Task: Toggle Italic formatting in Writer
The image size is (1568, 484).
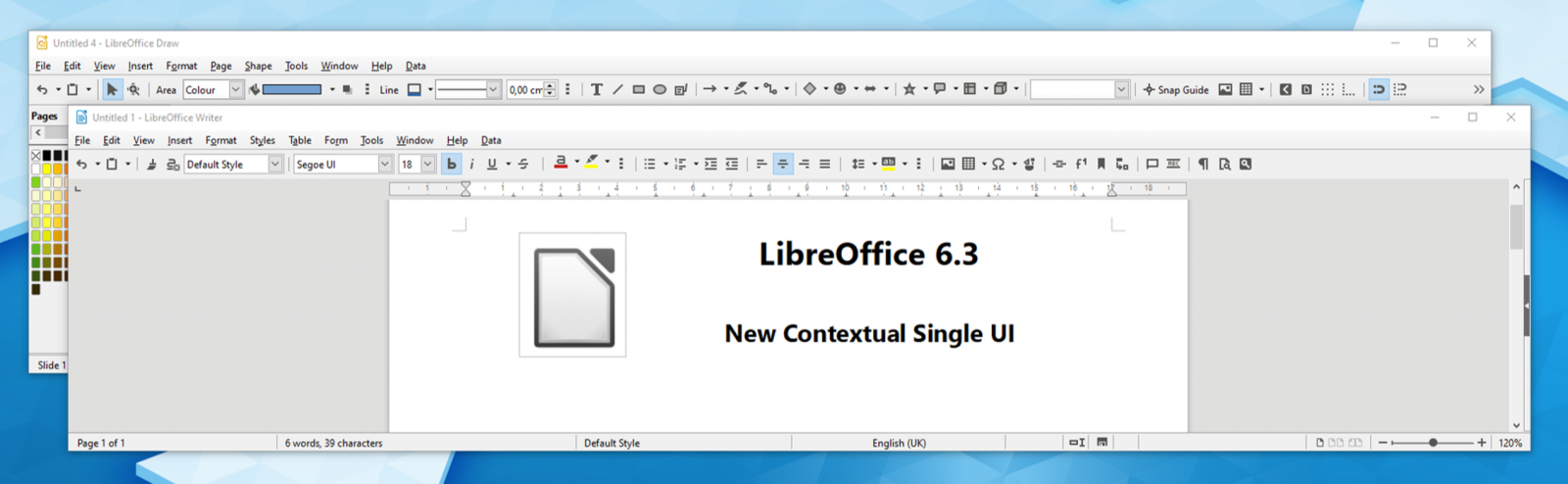Action: click(x=471, y=164)
